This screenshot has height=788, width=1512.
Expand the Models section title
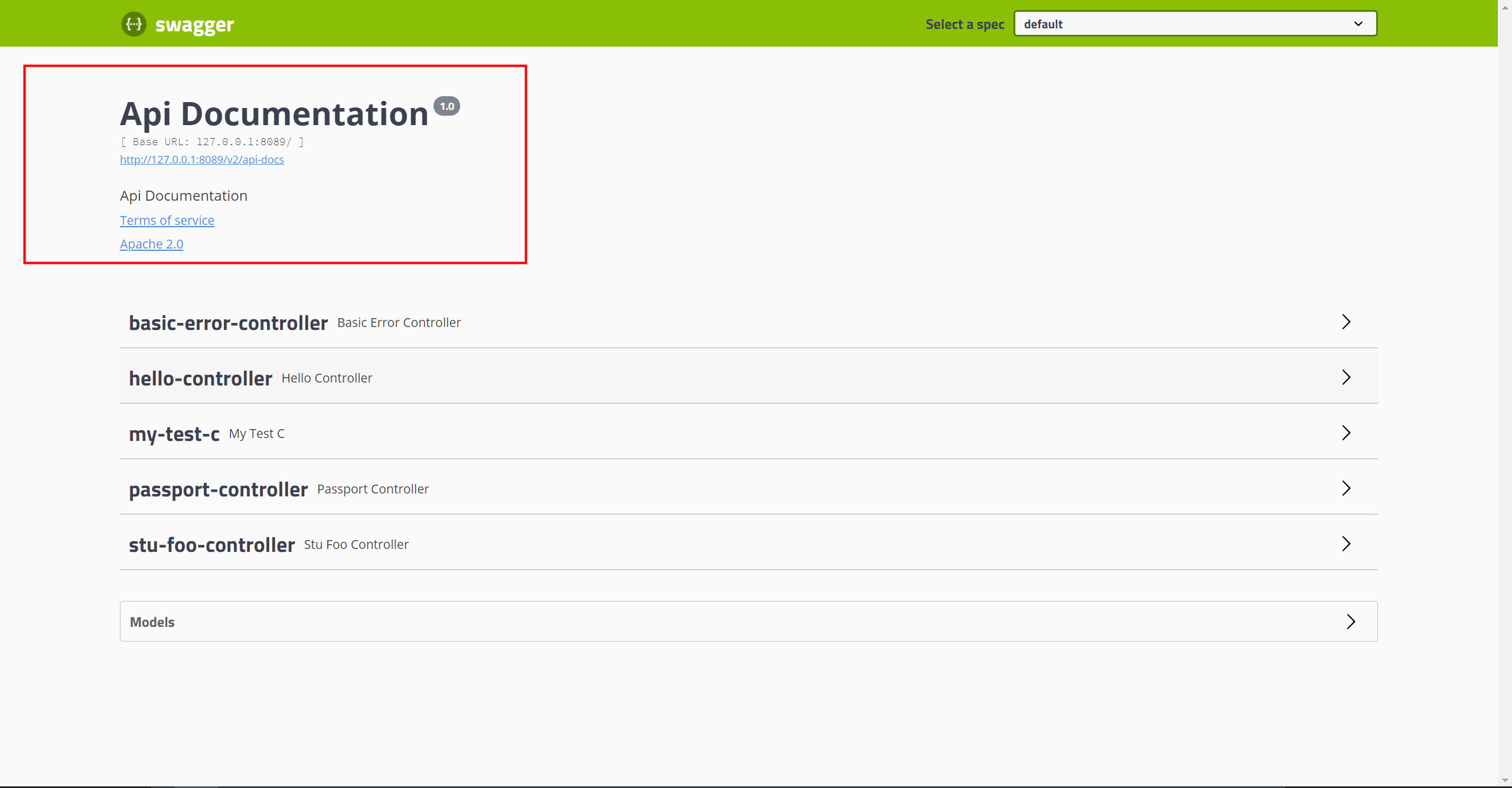click(152, 623)
